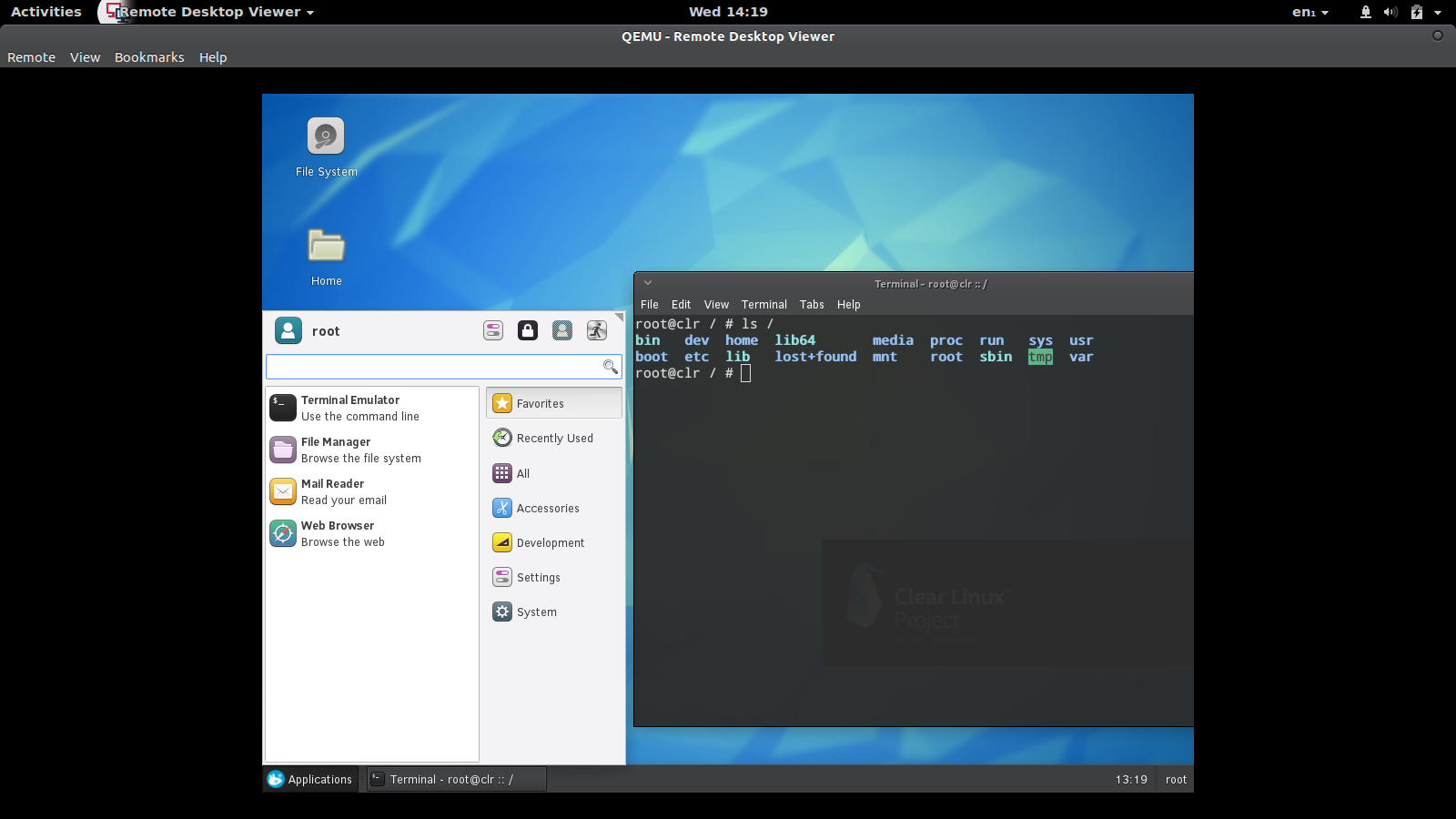Click the 'root' username label in menu

[x=326, y=331]
